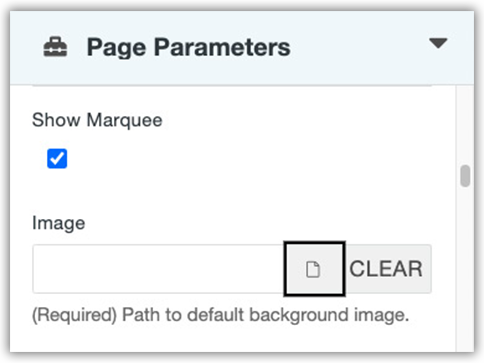Click the CLEAR button
484x363 pixels.
pyautogui.click(x=388, y=269)
